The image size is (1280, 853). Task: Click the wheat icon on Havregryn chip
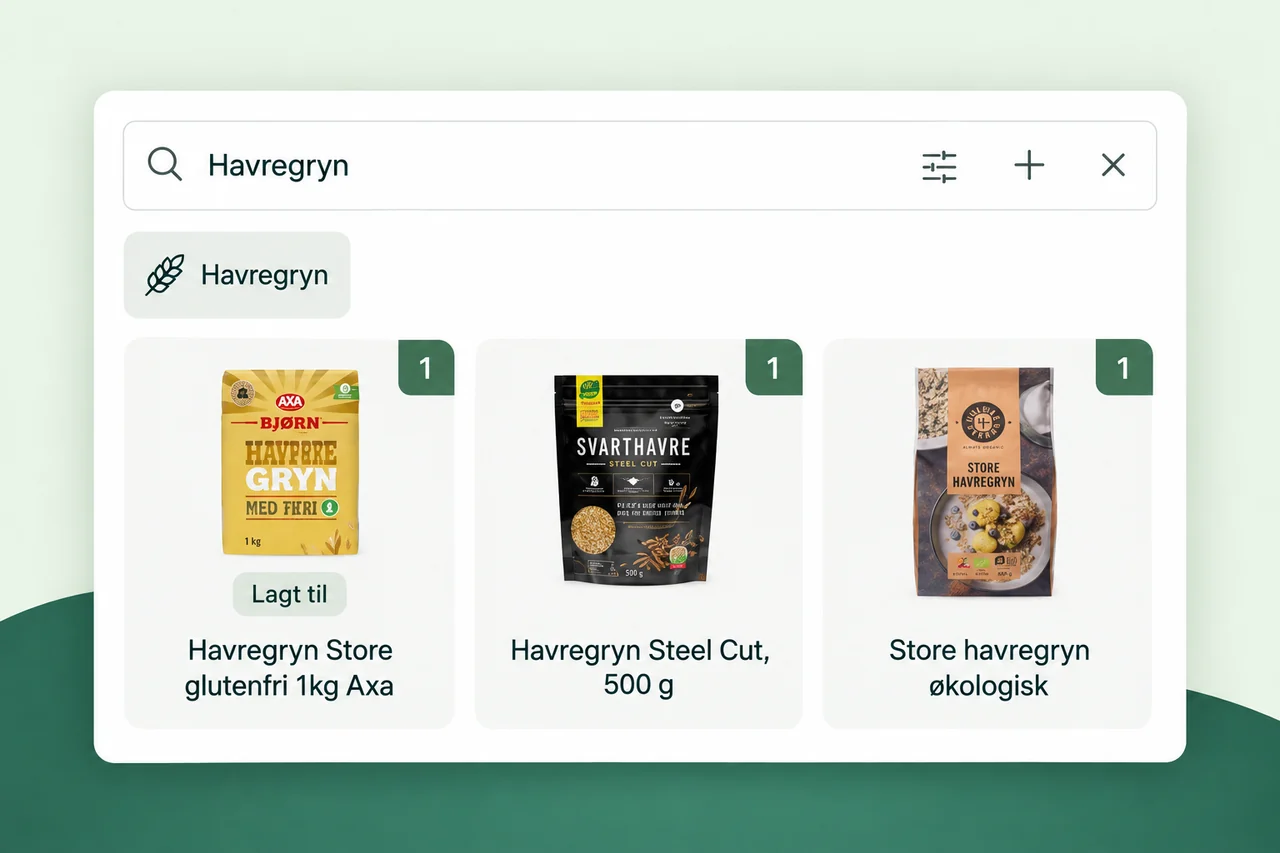click(165, 275)
